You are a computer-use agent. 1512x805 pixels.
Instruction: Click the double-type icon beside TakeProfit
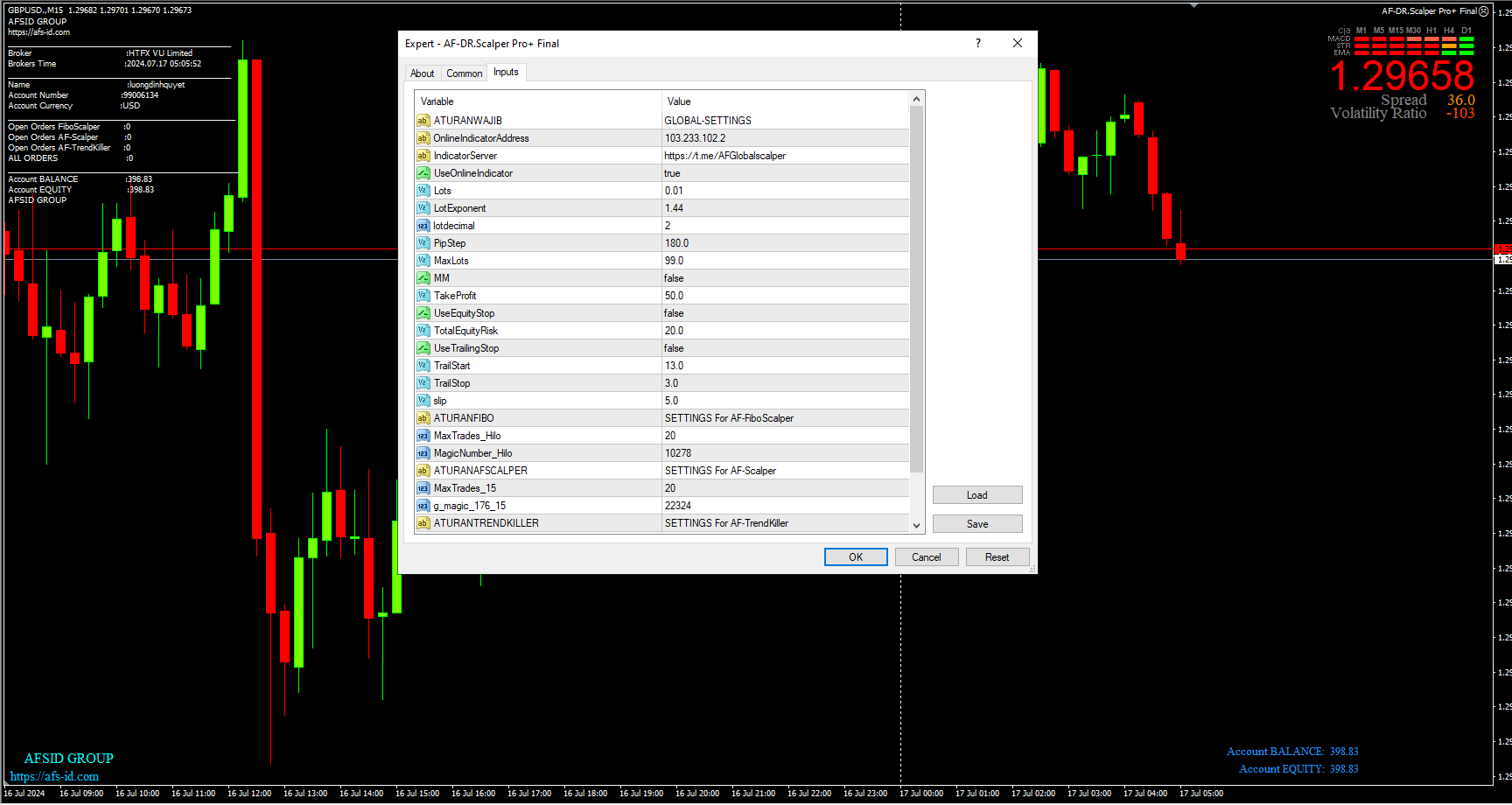(423, 296)
